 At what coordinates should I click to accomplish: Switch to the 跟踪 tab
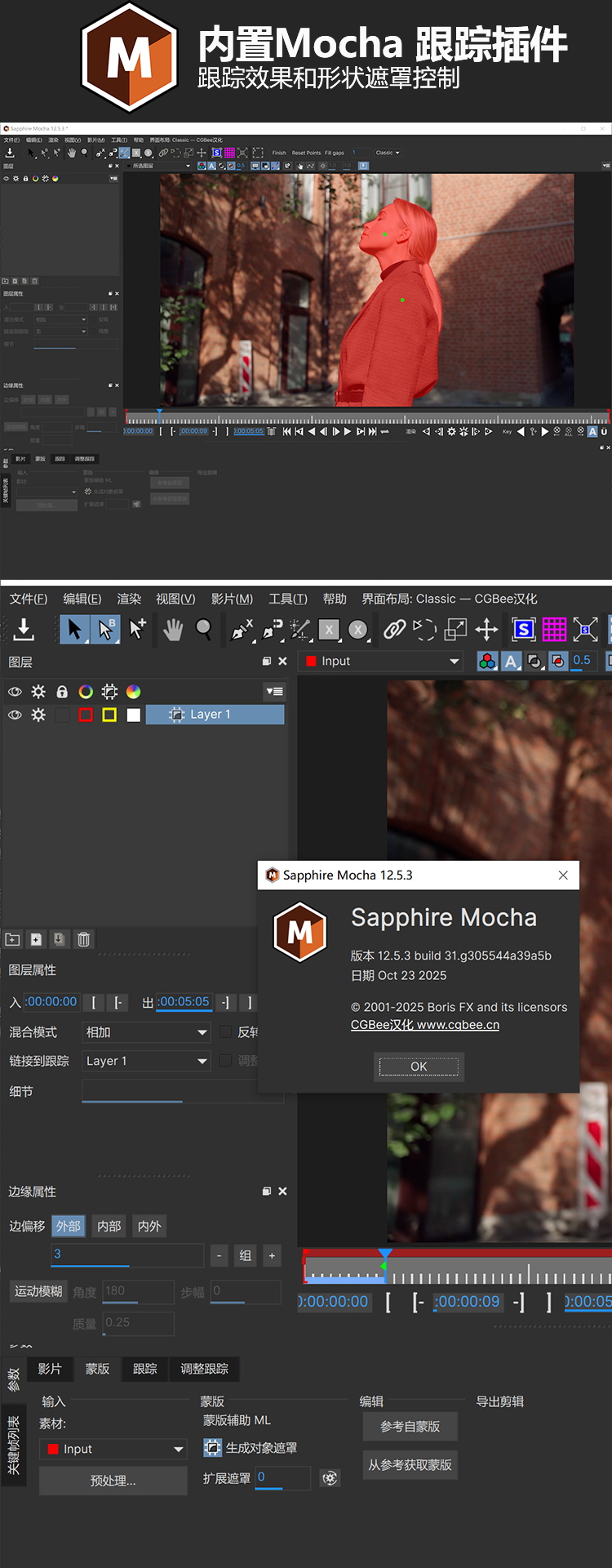click(x=144, y=1369)
